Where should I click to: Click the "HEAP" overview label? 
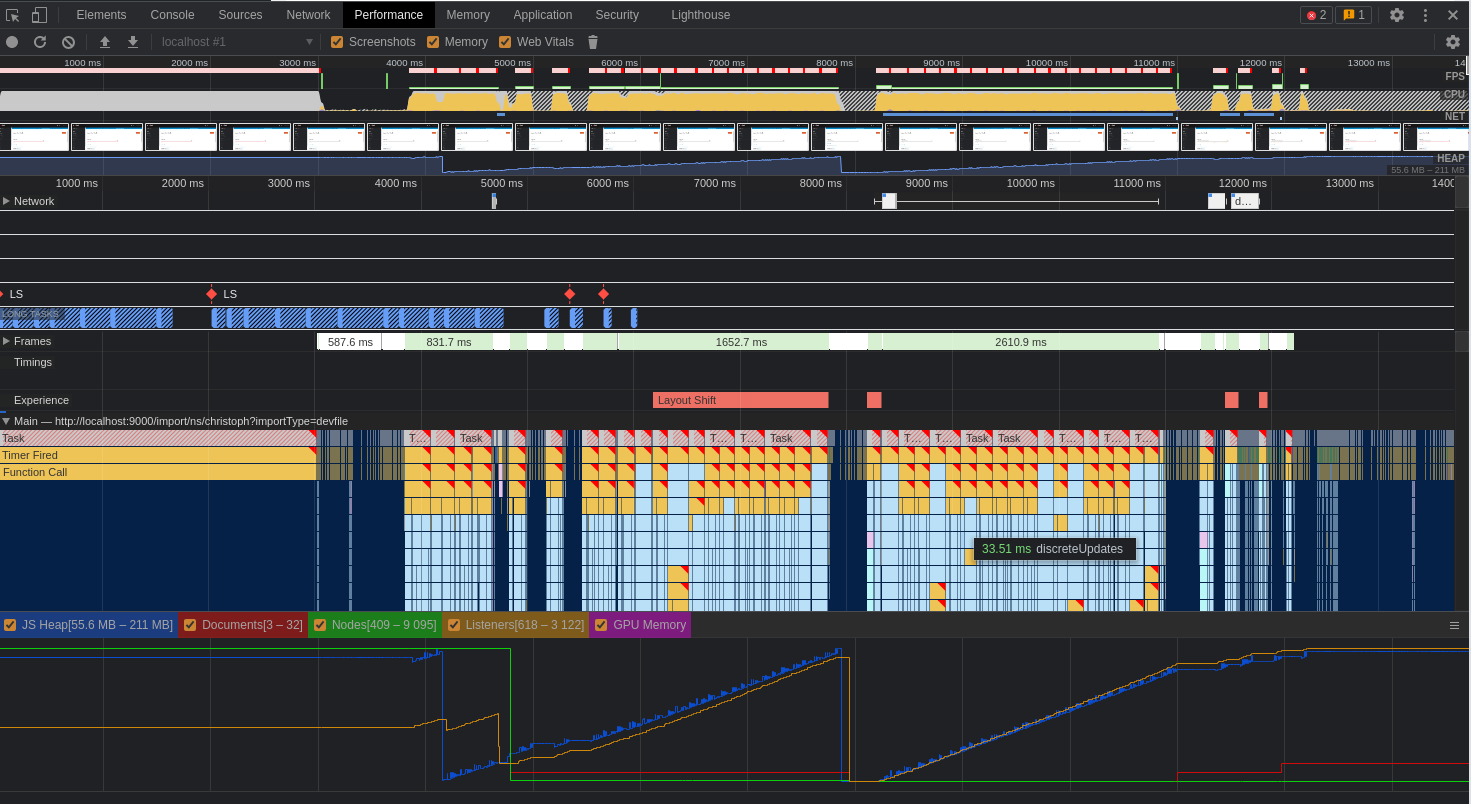[1451, 158]
